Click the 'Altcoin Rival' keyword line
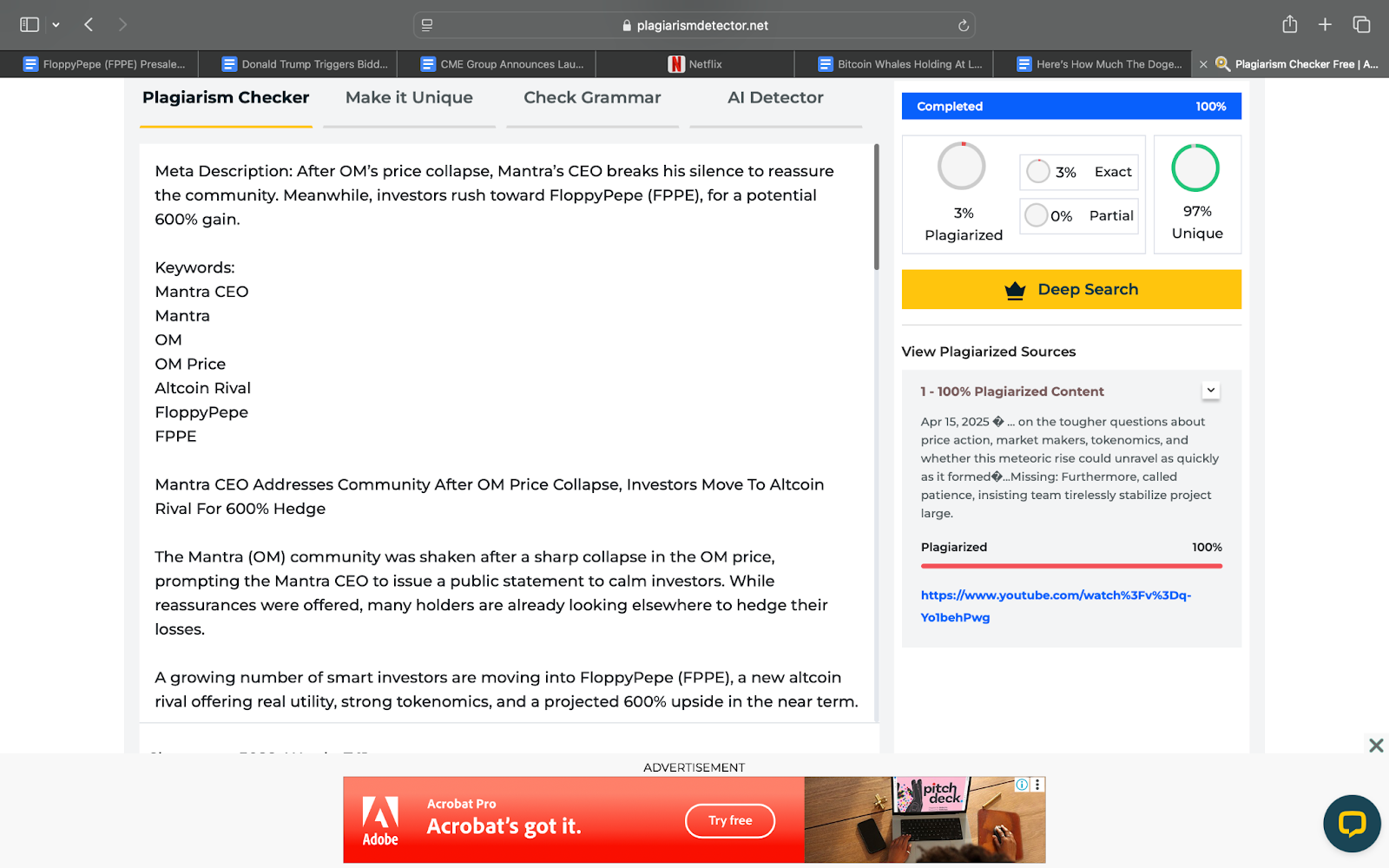 coord(202,388)
